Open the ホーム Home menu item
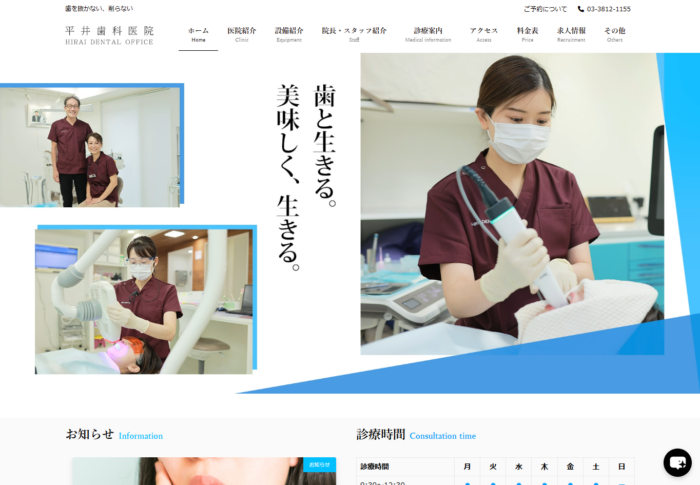 click(x=198, y=35)
